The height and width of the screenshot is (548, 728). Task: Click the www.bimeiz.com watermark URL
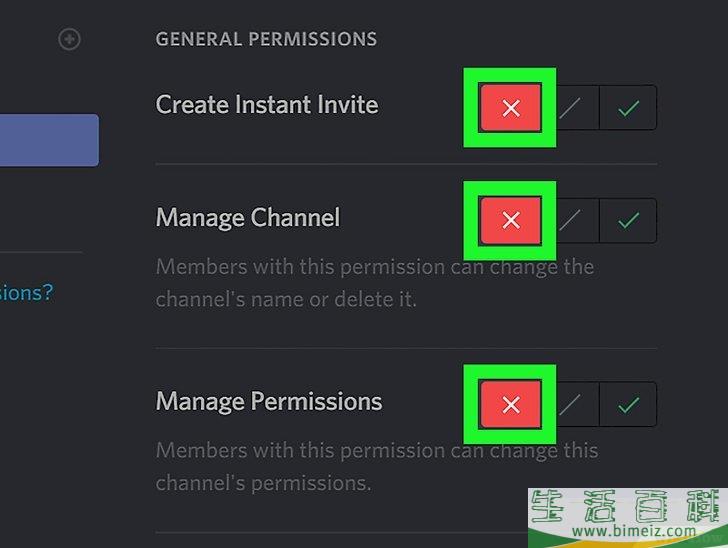pos(625,532)
